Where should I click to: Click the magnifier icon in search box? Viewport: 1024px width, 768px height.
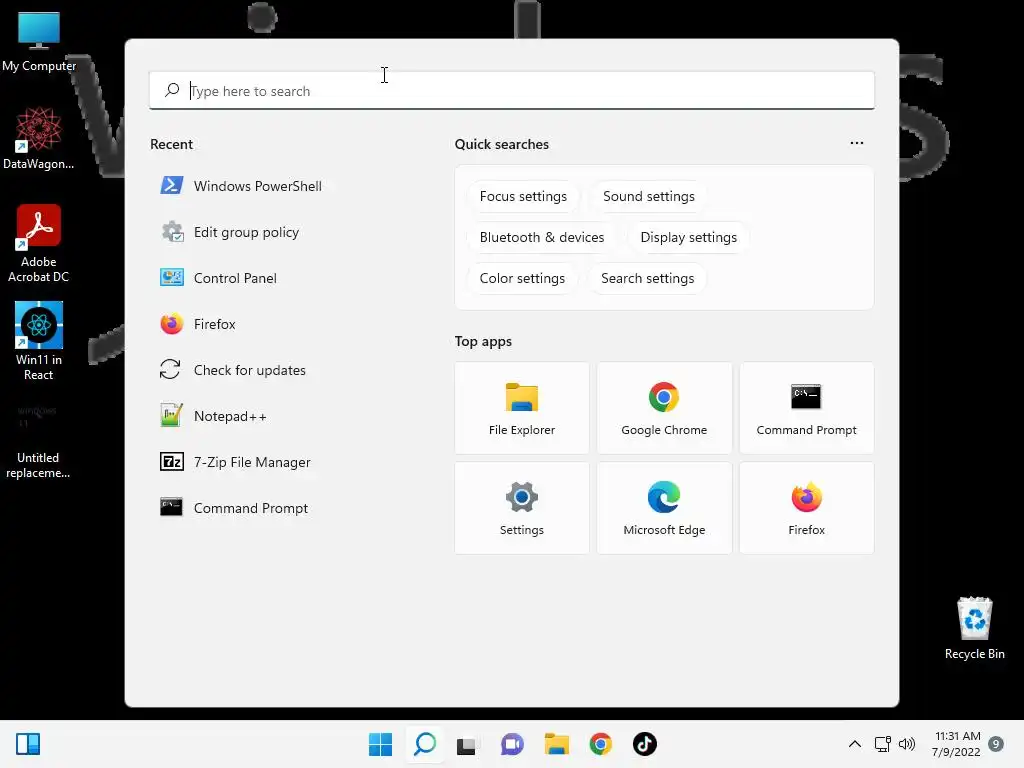pyautogui.click(x=172, y=90)
